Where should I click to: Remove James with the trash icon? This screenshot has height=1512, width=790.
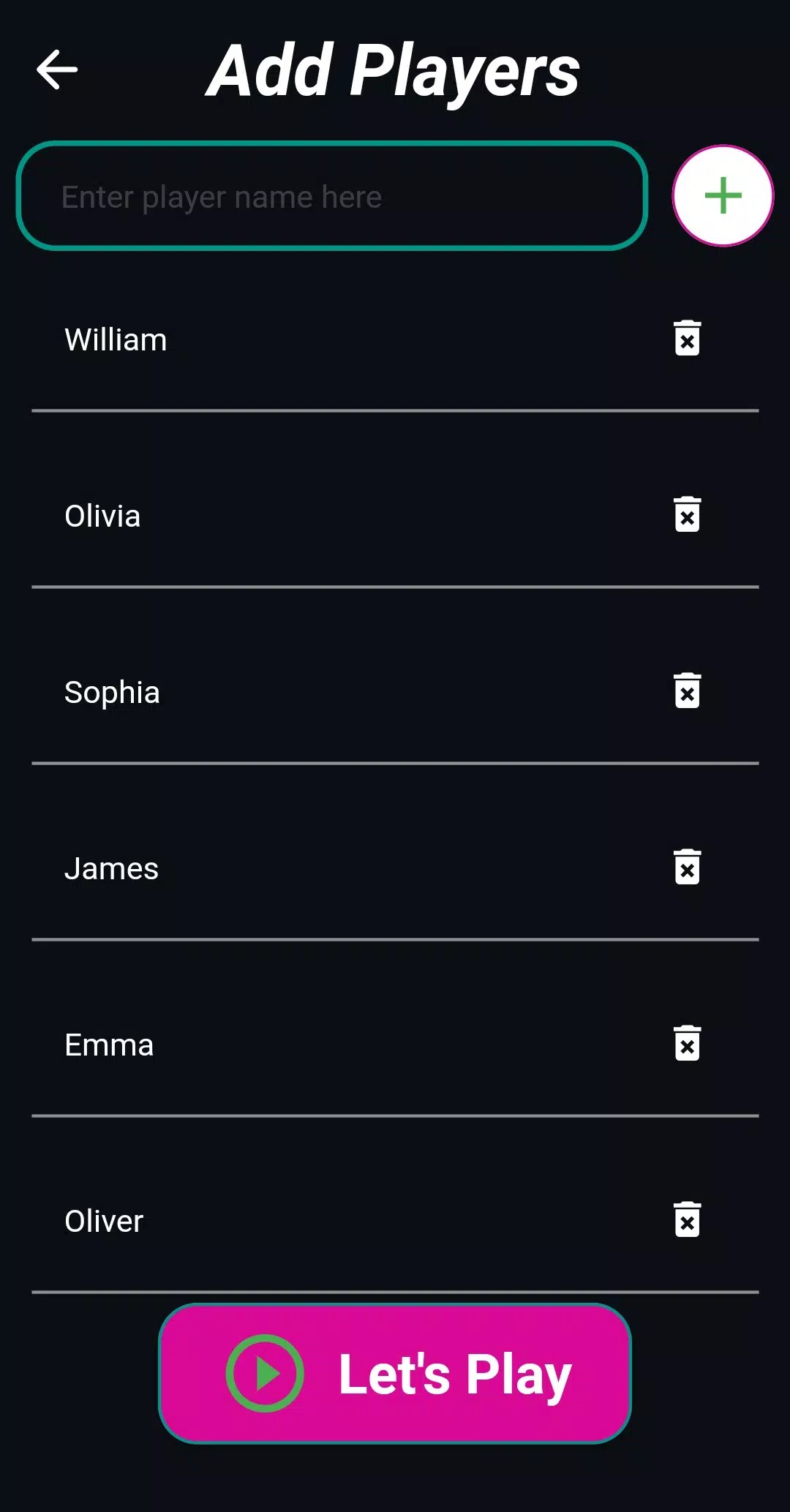[x=687, y=868]
